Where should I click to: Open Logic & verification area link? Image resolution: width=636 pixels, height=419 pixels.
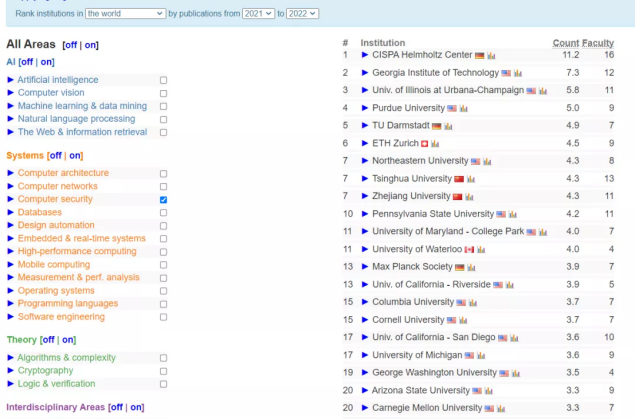(56, 383)
